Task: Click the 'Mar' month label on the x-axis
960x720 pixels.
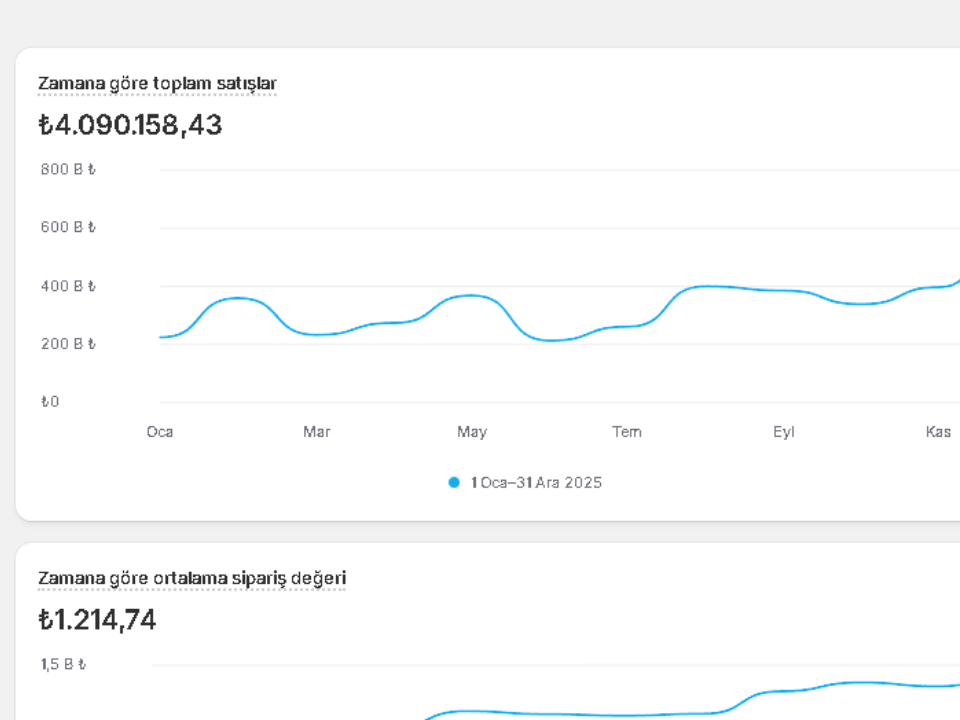Action: pyautogui.click(x=317, y=432)
